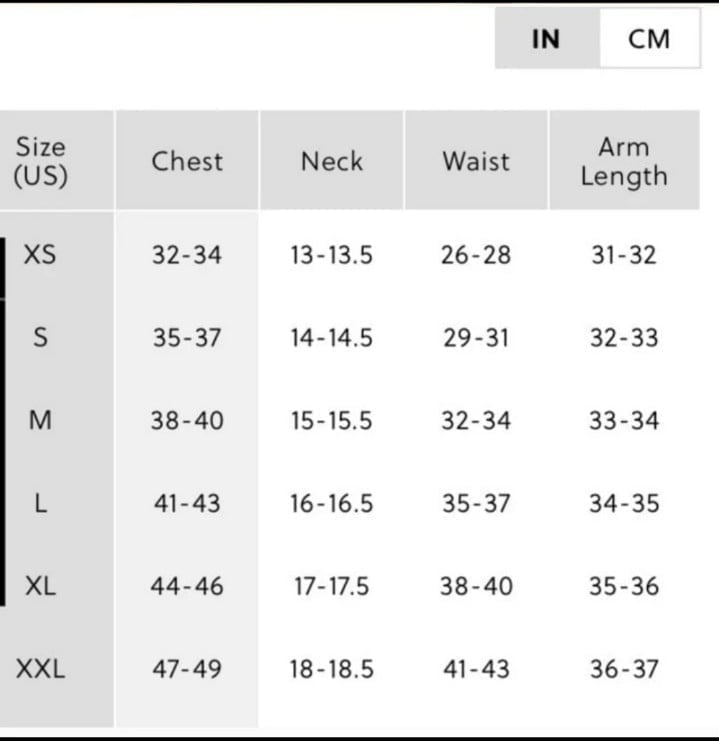The image size is (719, 741).
Task: Select the S size row label
Action: coord(40,337)
